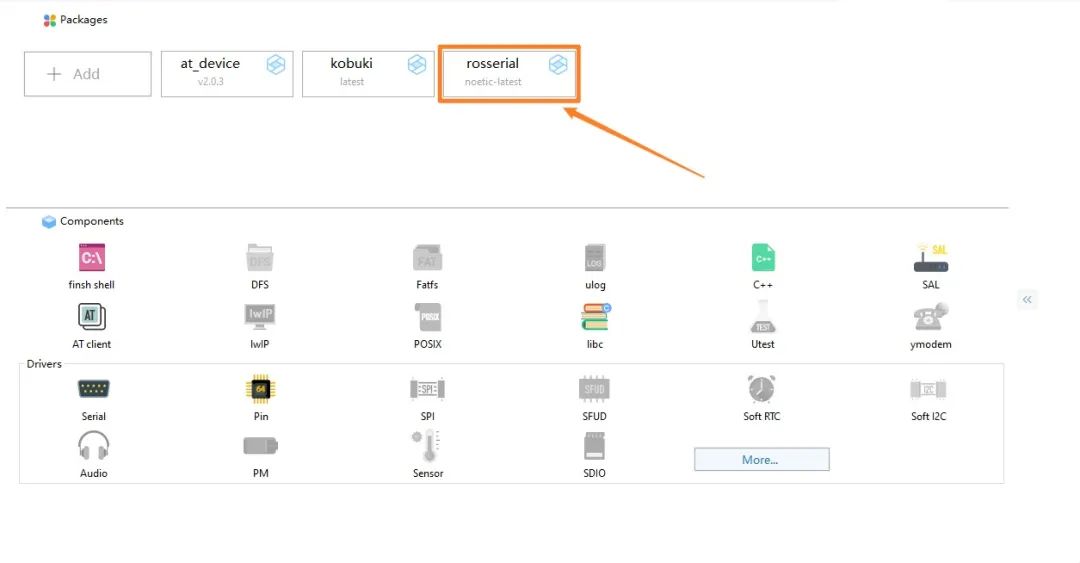1080x563 pixels.
Task: Enable the ymodem telephone icon
Action: [931, 317]
